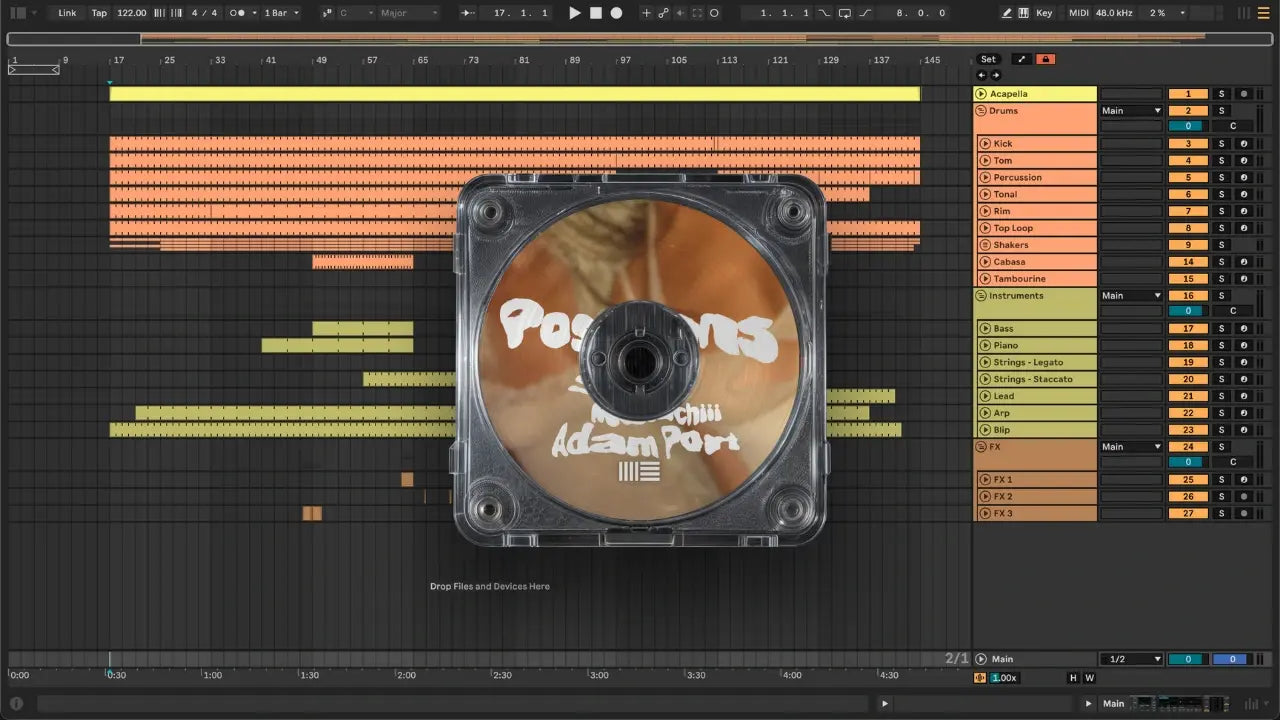The width and height of the screenshot is (1280, 720).
Task: Click the Tap tempo button
Action: [99, 13]
